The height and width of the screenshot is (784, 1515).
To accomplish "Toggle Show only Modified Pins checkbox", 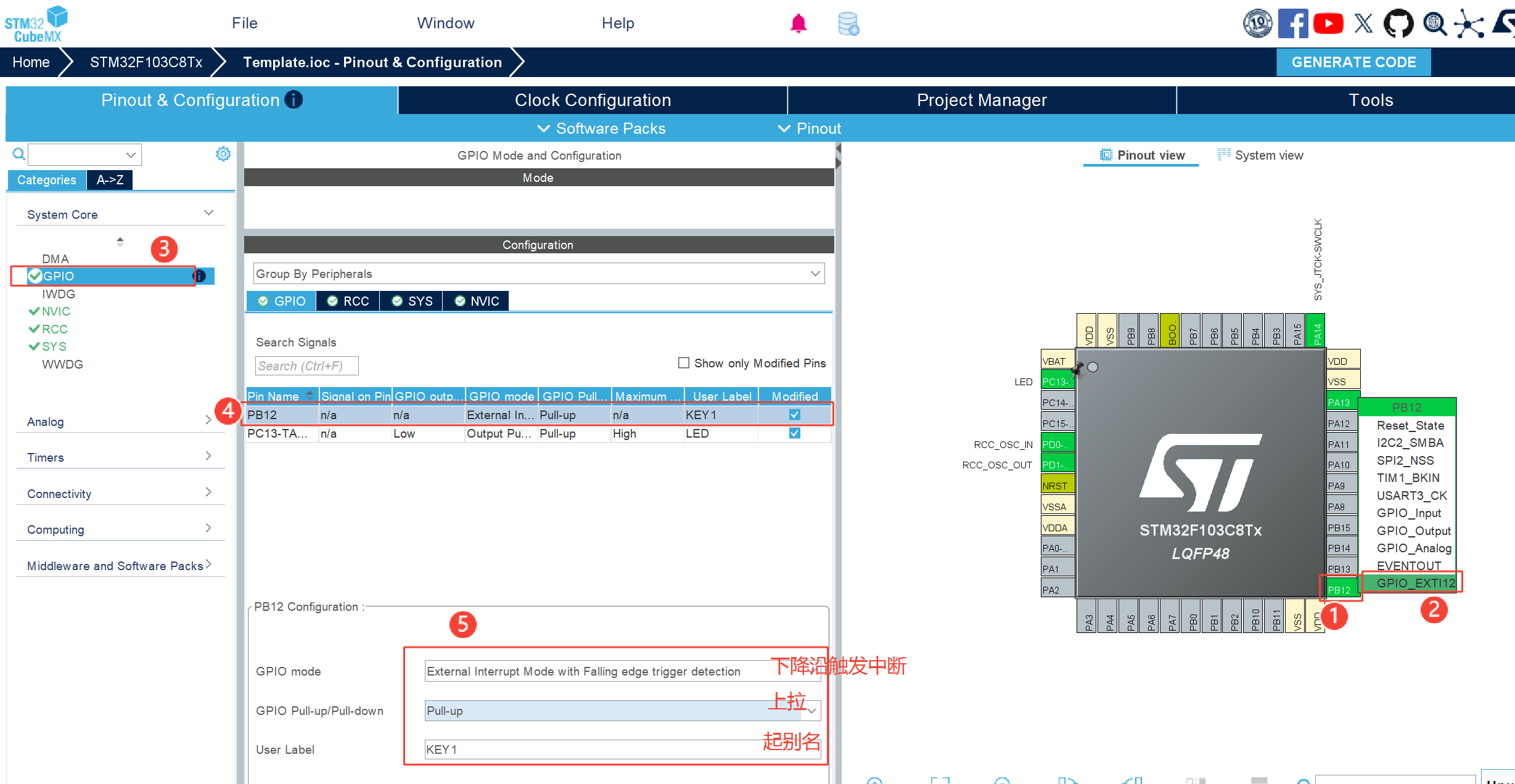I will click(x=684, y=363).
